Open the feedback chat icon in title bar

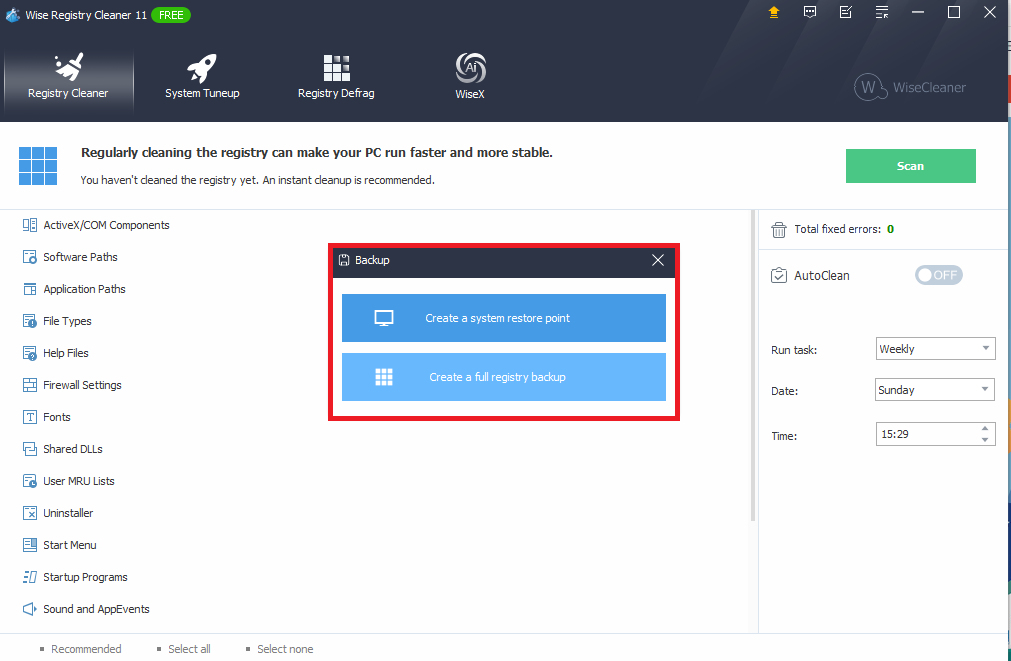click(x=810, y=12)
